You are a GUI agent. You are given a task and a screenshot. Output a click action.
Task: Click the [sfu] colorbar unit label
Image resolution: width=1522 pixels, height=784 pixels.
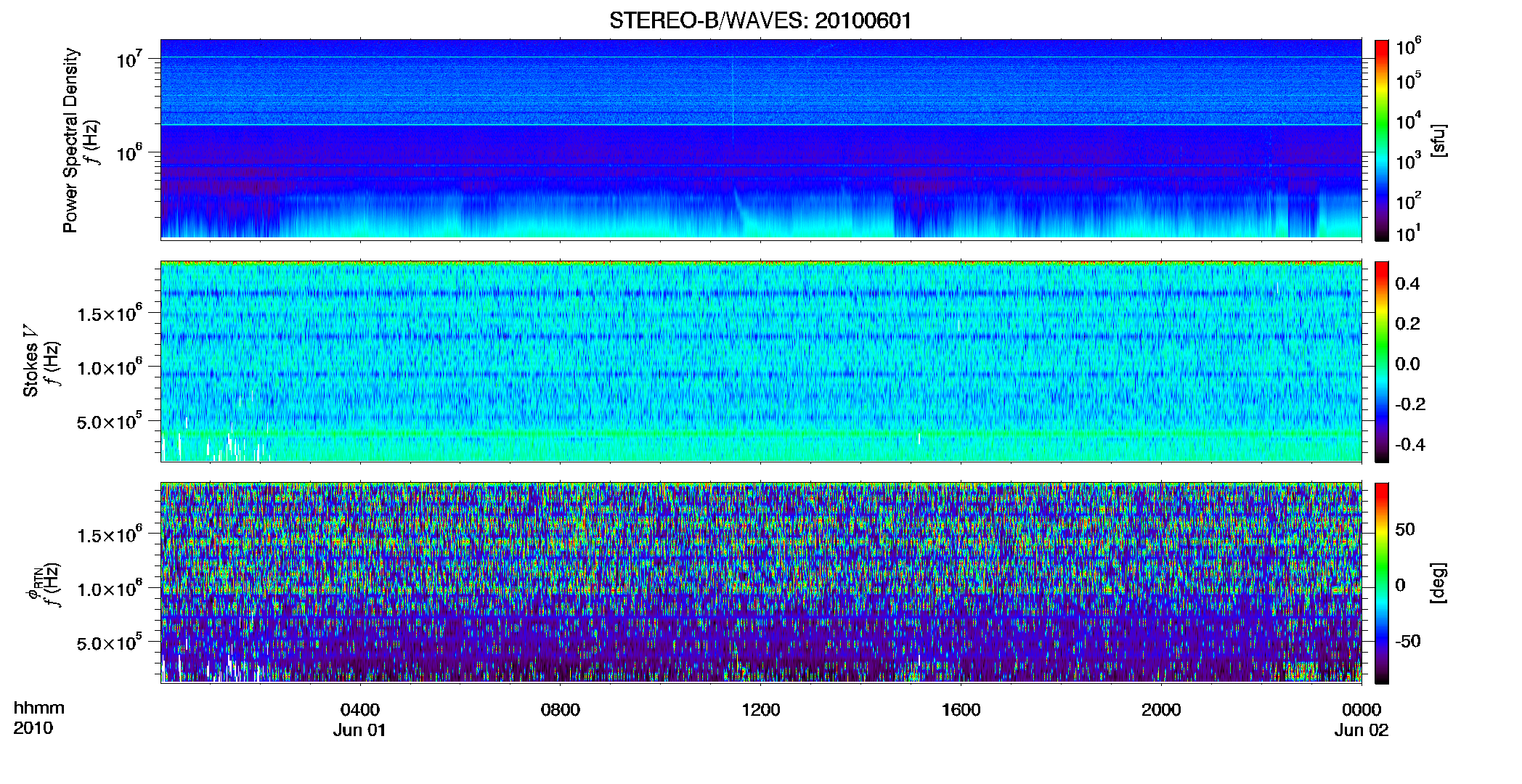1438,140
